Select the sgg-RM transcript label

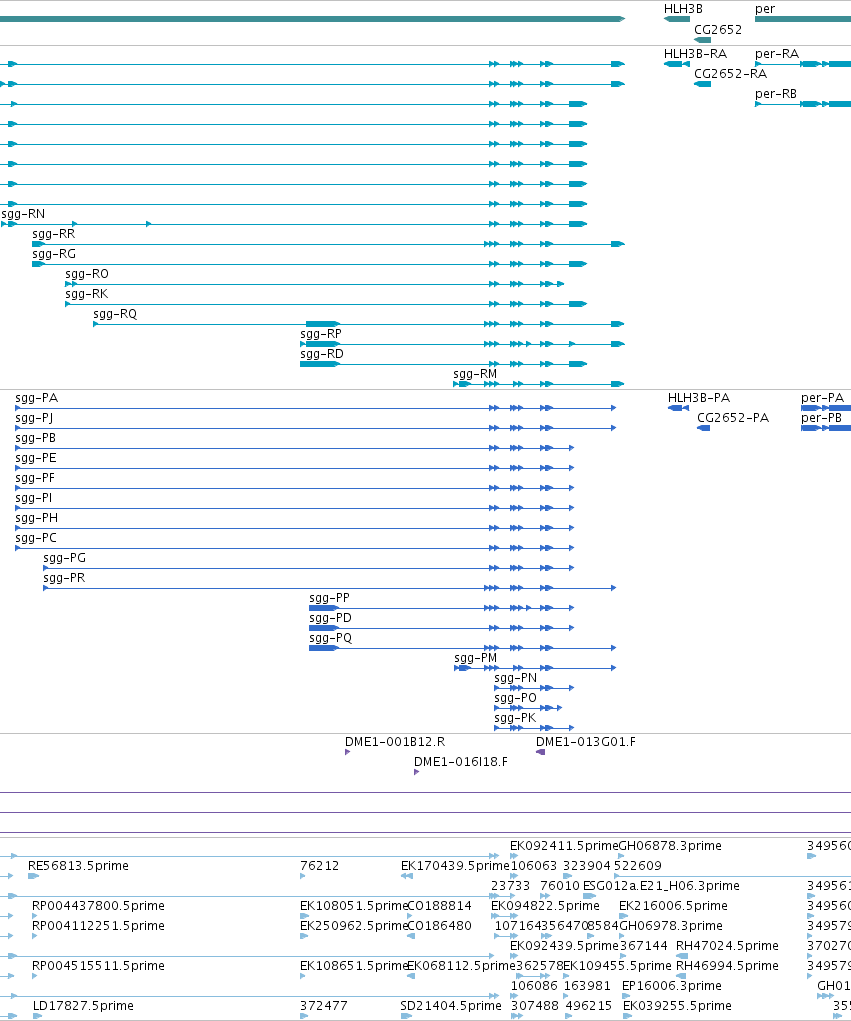475,374
